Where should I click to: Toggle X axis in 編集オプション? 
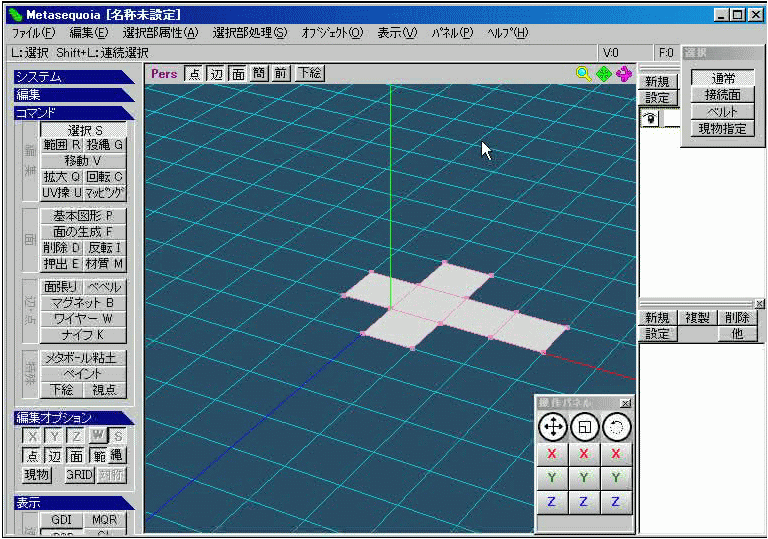pyautogui.click(x=32, y=436)
